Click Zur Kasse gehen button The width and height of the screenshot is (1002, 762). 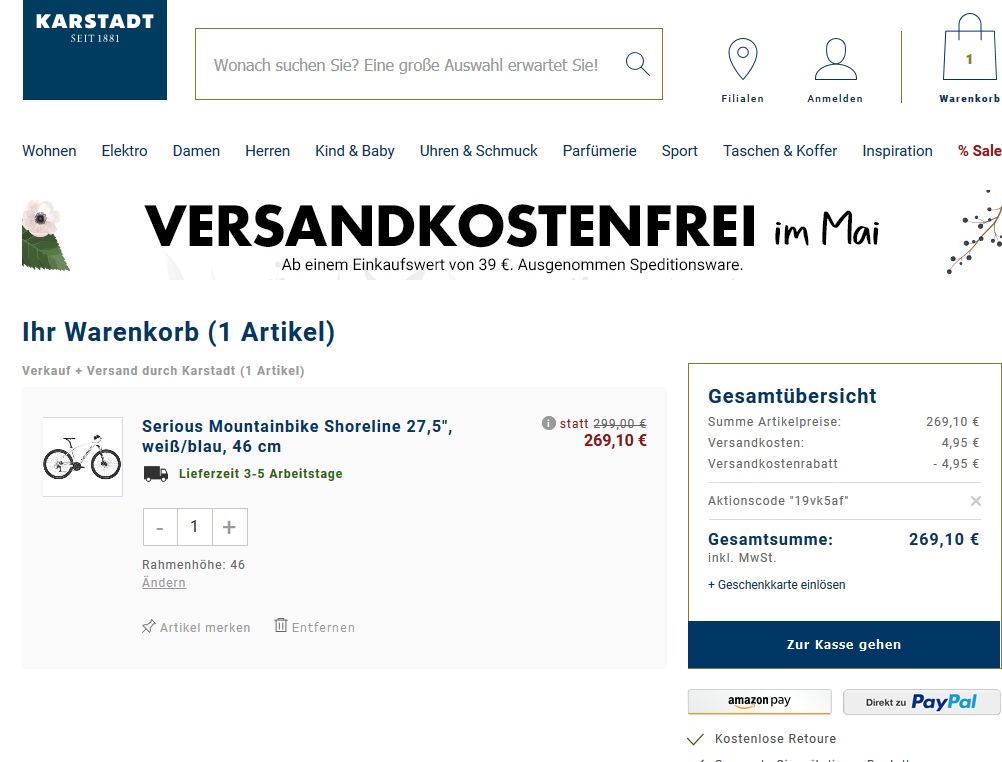[x=843, y=645]
